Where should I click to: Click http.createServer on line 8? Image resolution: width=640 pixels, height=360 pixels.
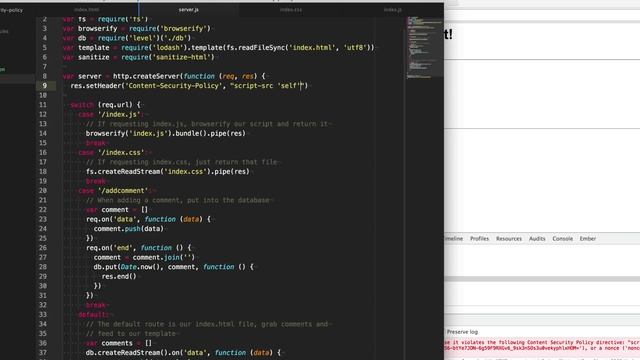tap(146, 76)
